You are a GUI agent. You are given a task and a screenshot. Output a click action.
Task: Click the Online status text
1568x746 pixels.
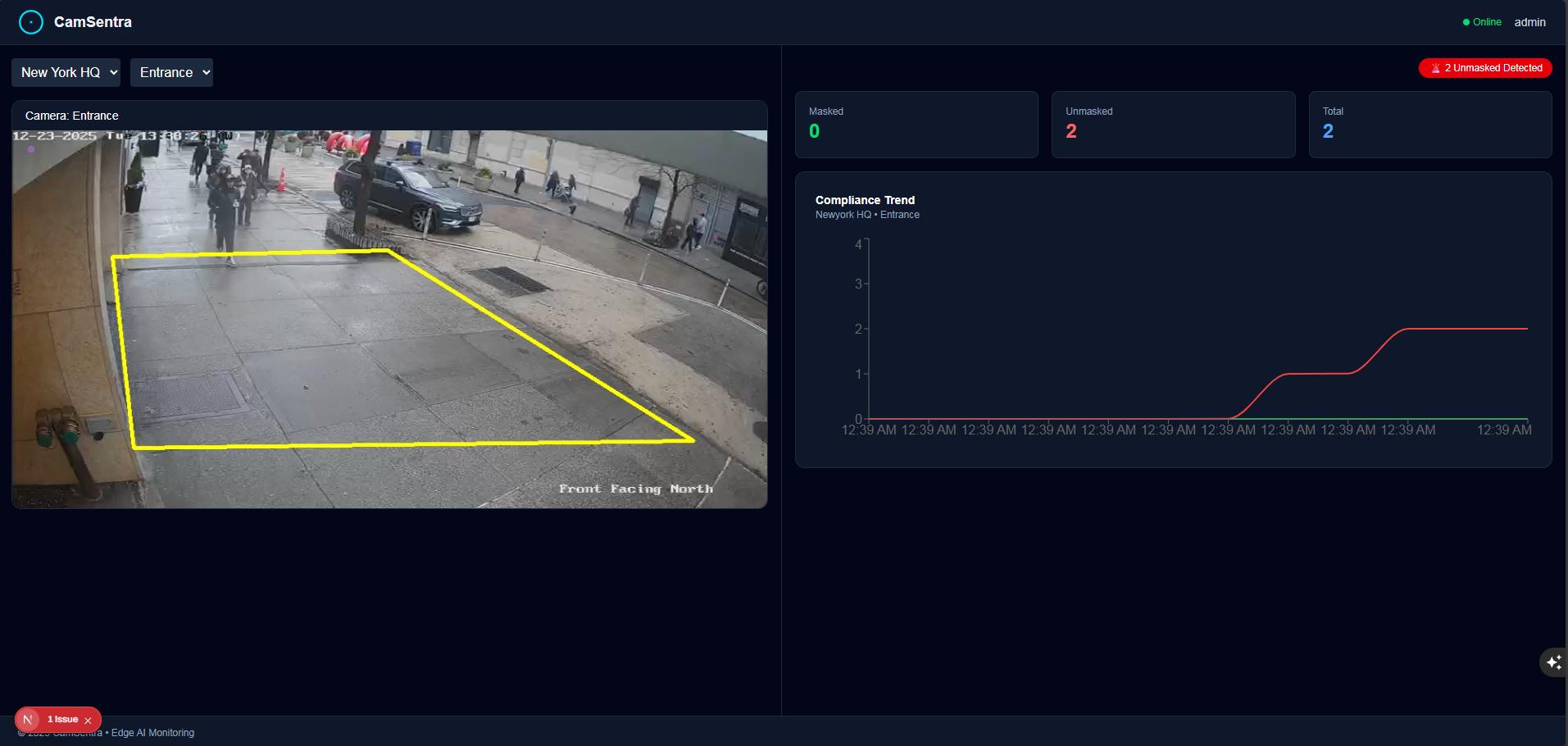click(x=1487, y=22)
